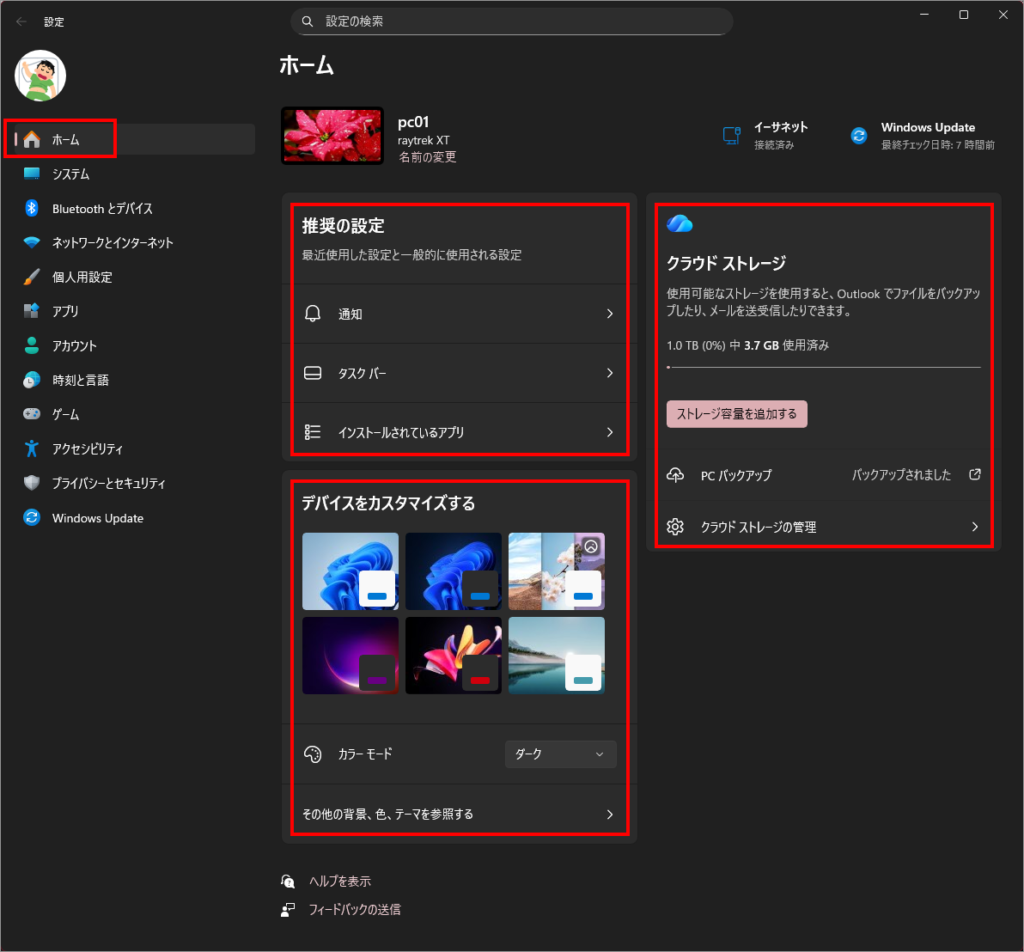
Task: Select the purple glow theme thumbnail
Action: [x=350, y=655]
